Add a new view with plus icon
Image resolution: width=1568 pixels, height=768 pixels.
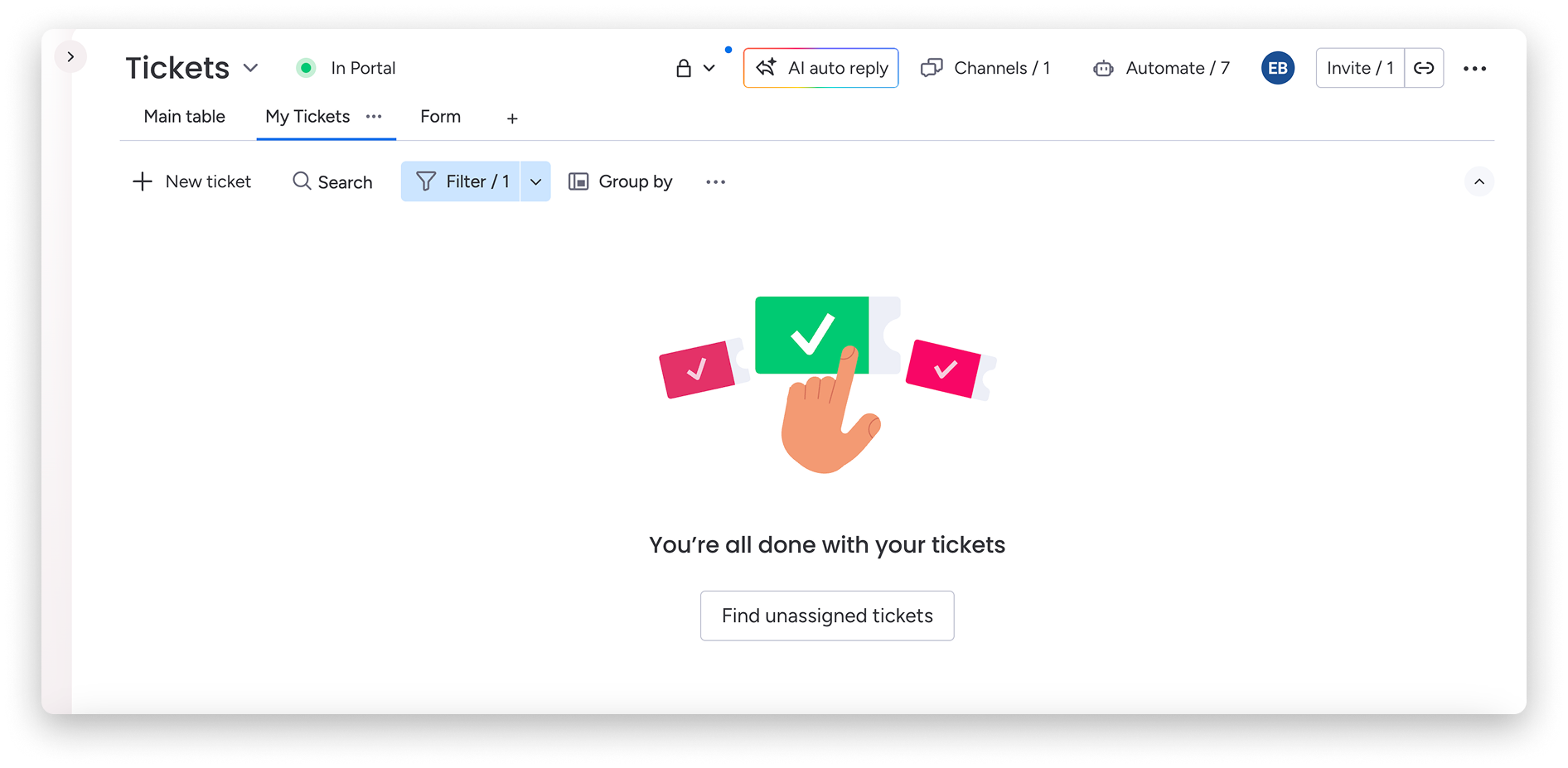click(x=512, y=118)
